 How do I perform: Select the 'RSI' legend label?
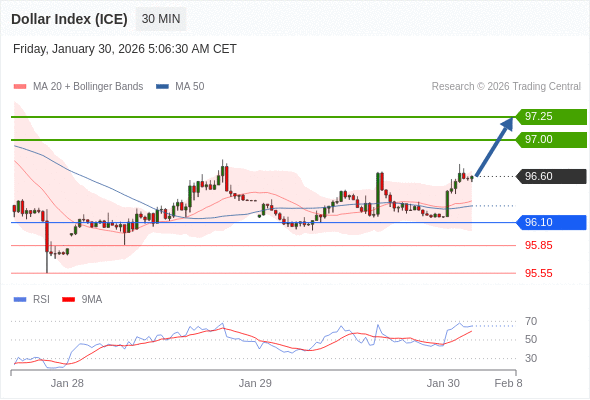coord(41,300)
